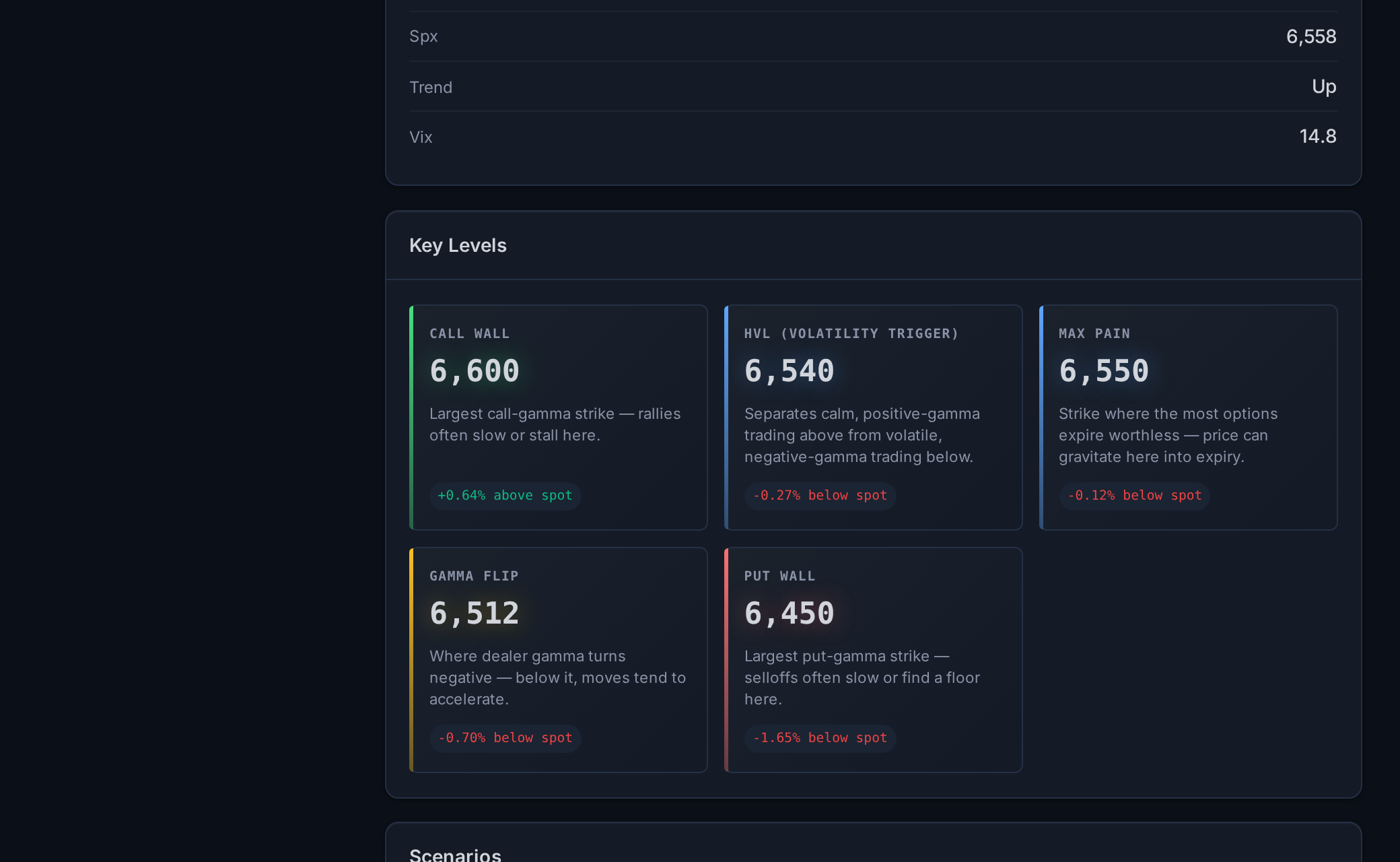Click the Spx row label
This screenshot has height=862, width=1400.
coord(423,37)
